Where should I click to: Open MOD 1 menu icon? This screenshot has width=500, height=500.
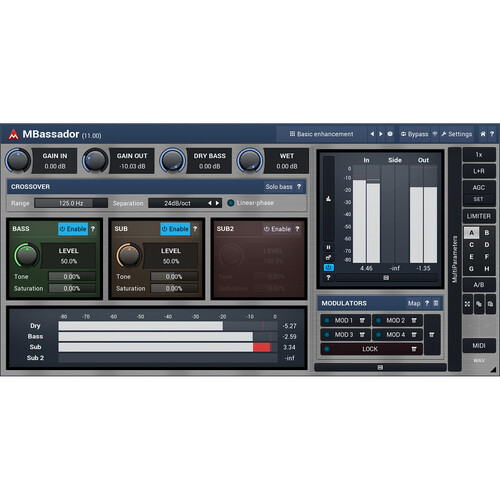click(x=362, y=320)
